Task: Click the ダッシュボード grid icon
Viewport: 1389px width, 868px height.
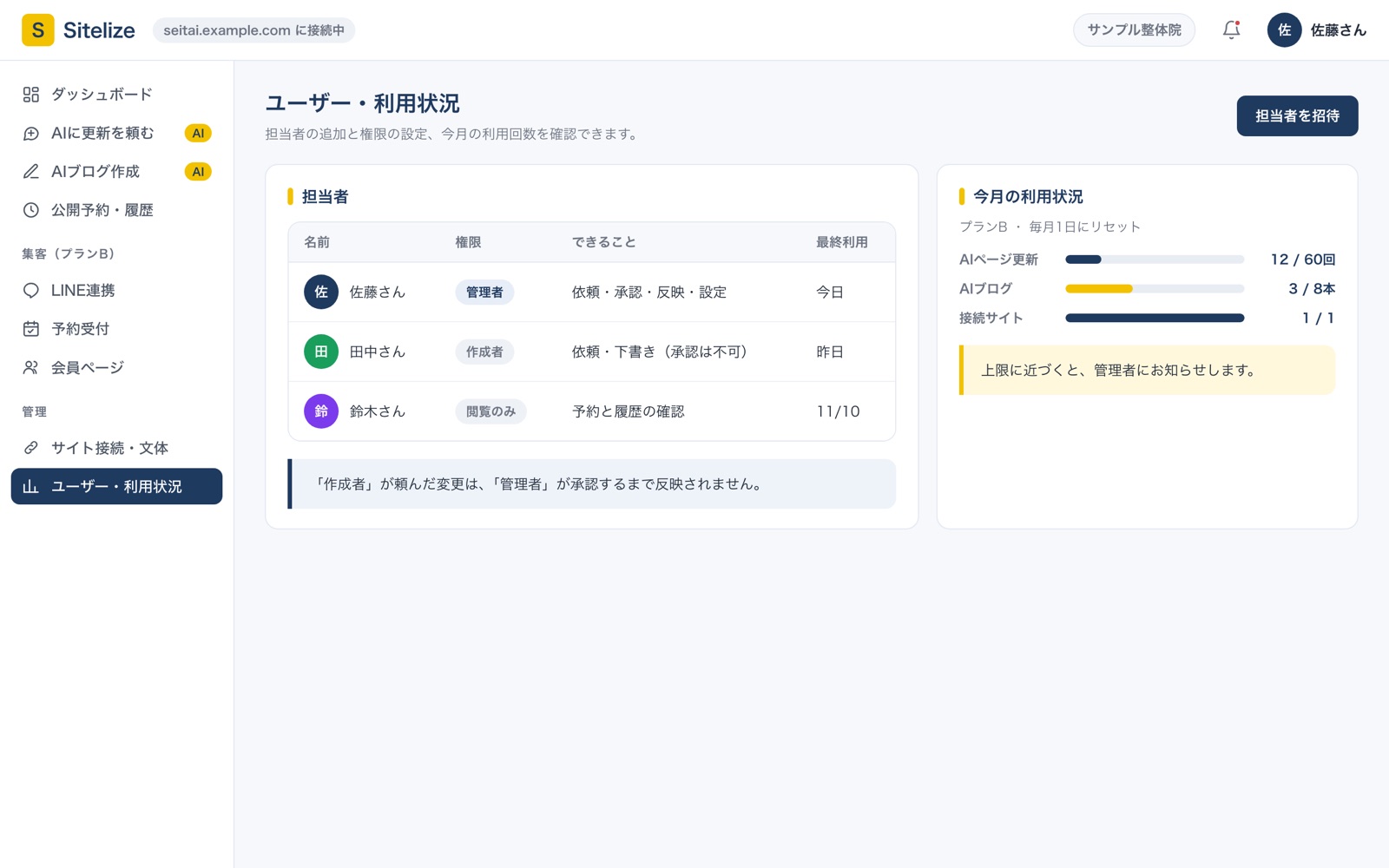Action: point(31,95)
